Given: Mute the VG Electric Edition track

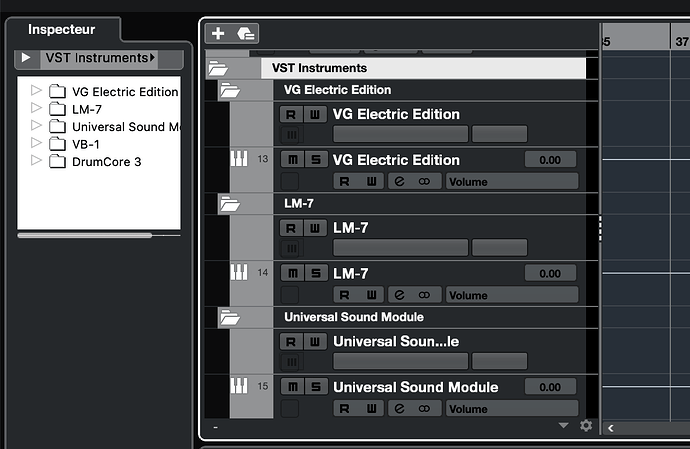Looking at the screenshot, I should tap(291, 160).
